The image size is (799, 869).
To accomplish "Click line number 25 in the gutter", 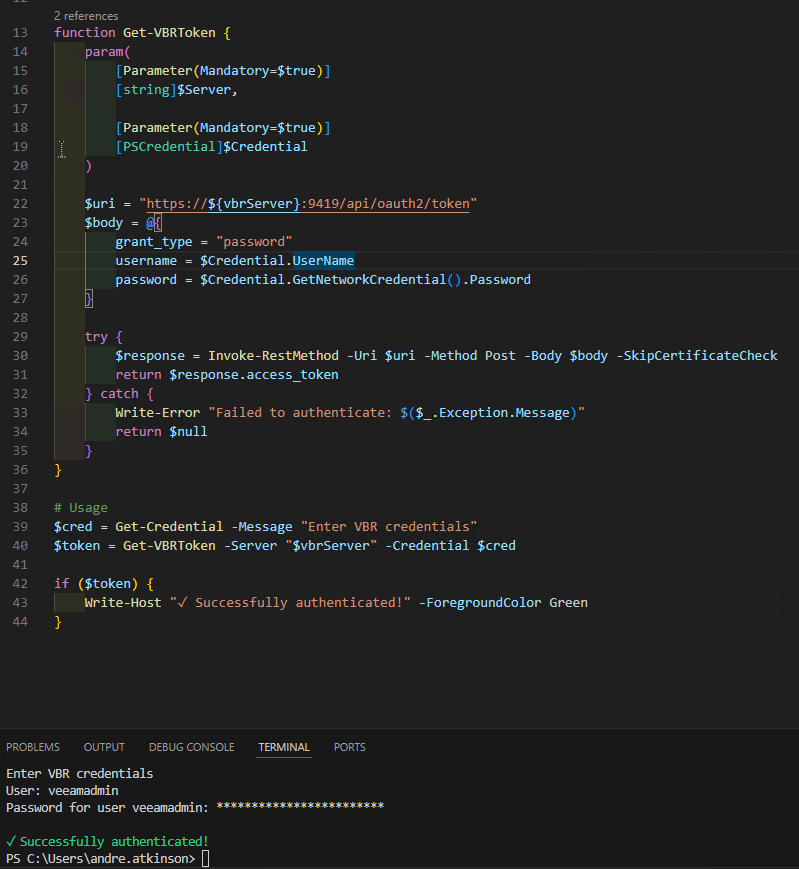I will tap(22, 261).
